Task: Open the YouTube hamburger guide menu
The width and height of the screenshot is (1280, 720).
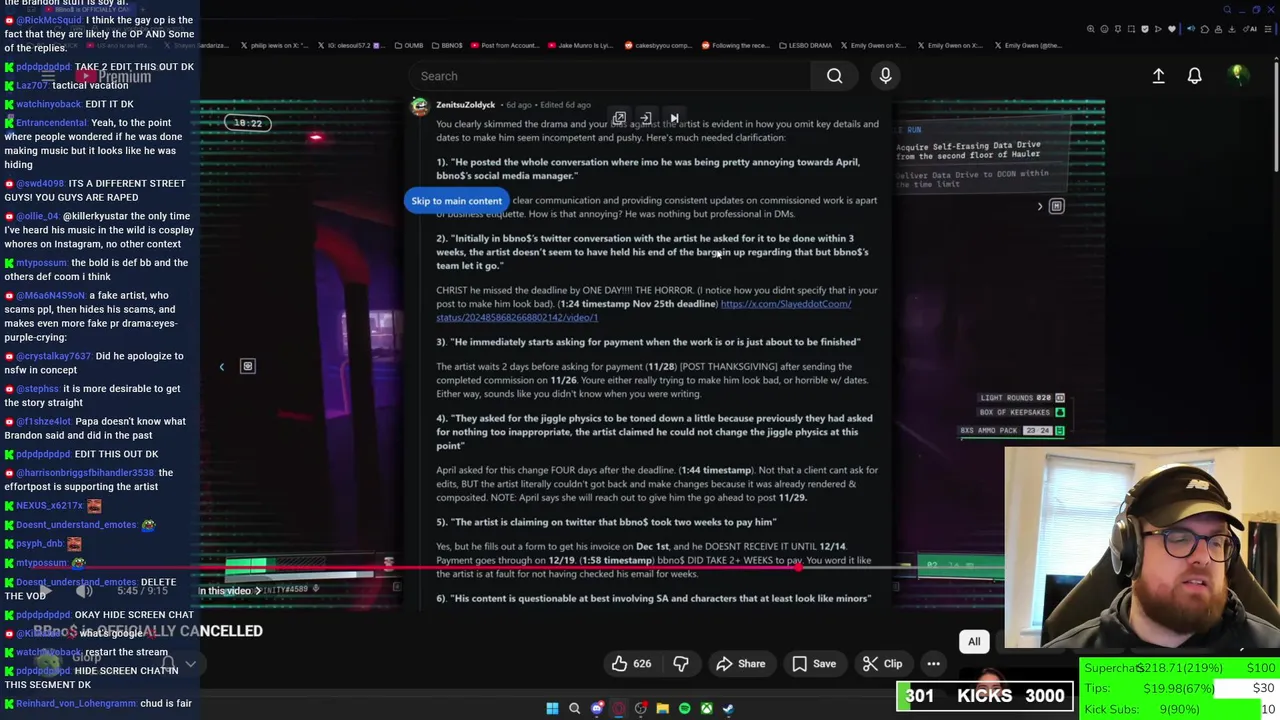Action: [x=47, y=76]
